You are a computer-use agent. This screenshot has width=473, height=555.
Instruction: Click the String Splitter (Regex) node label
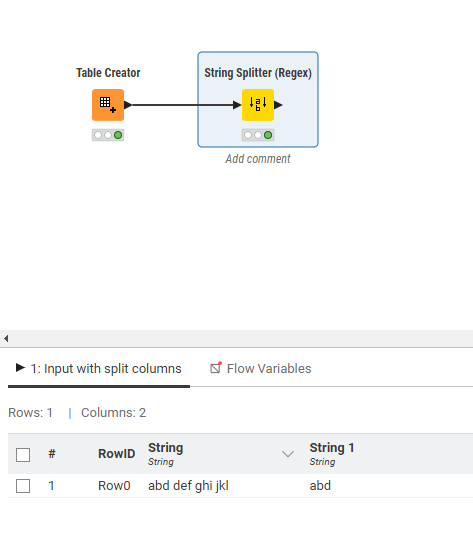click(258, 73)
